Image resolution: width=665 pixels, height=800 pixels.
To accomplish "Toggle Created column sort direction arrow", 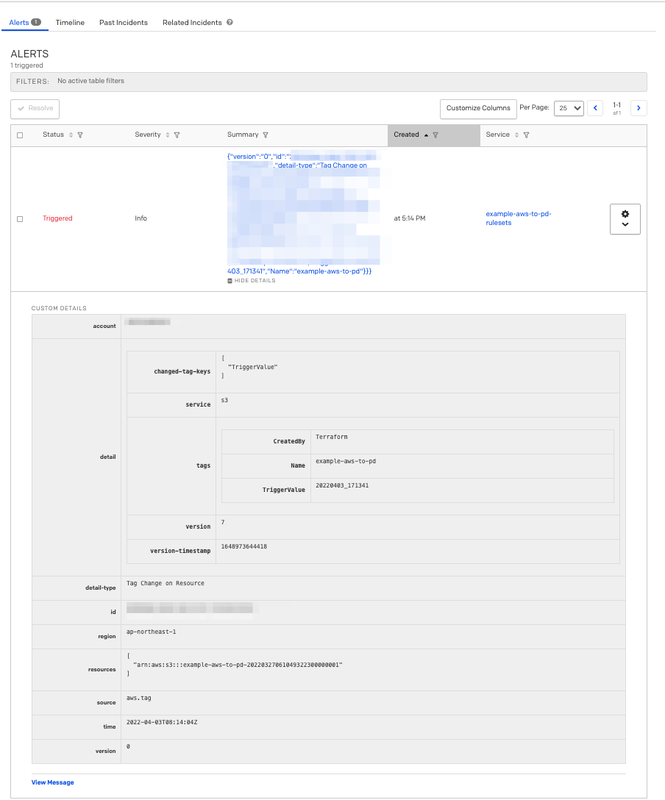I will pyautogui.click(x=426, y=135).
